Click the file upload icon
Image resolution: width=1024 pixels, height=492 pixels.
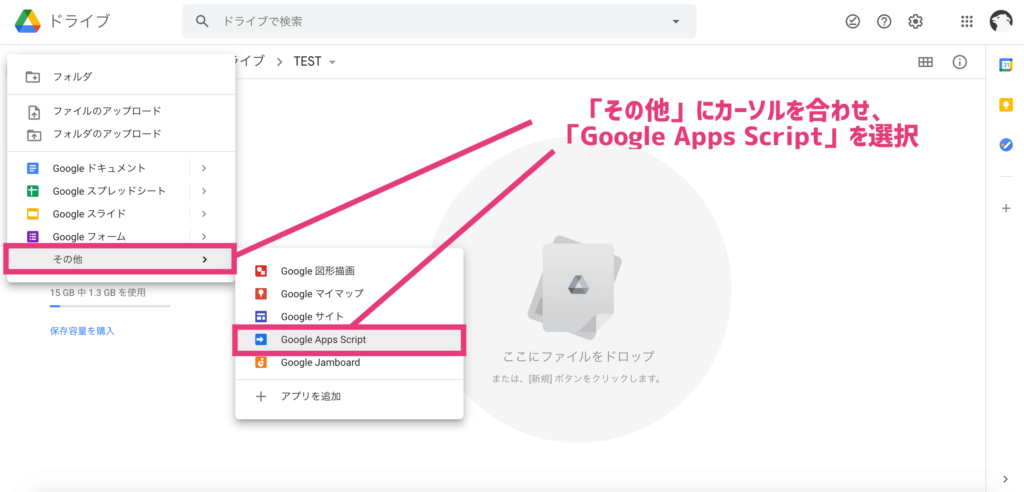(33, 112)
